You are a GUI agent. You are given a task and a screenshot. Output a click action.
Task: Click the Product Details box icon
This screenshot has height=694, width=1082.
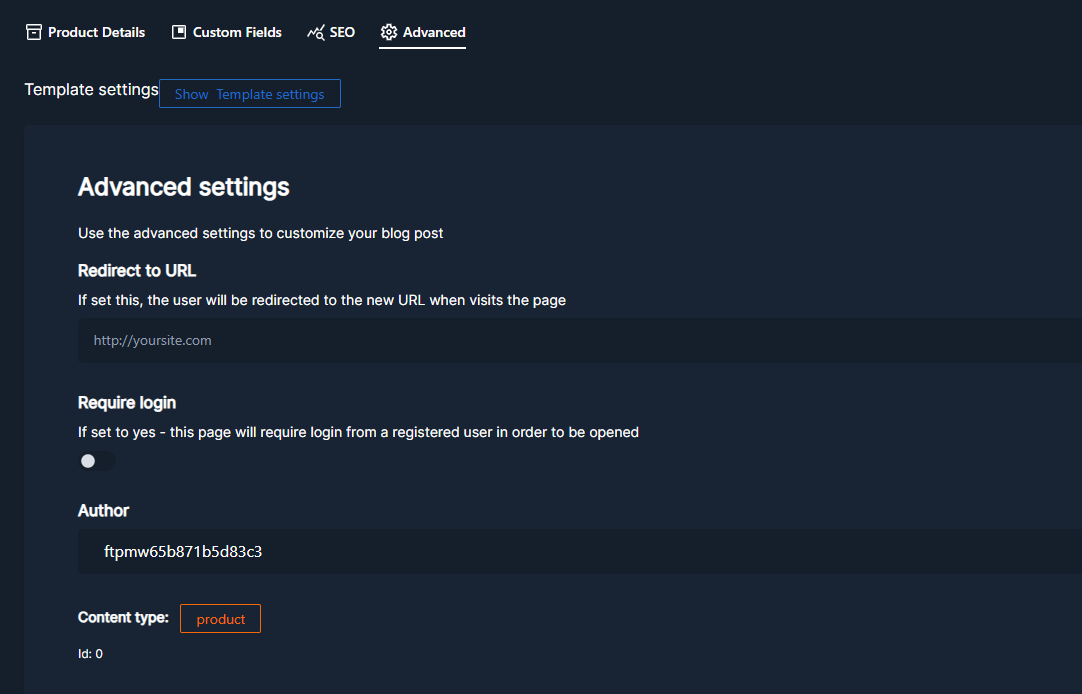(x=34, y=32)
